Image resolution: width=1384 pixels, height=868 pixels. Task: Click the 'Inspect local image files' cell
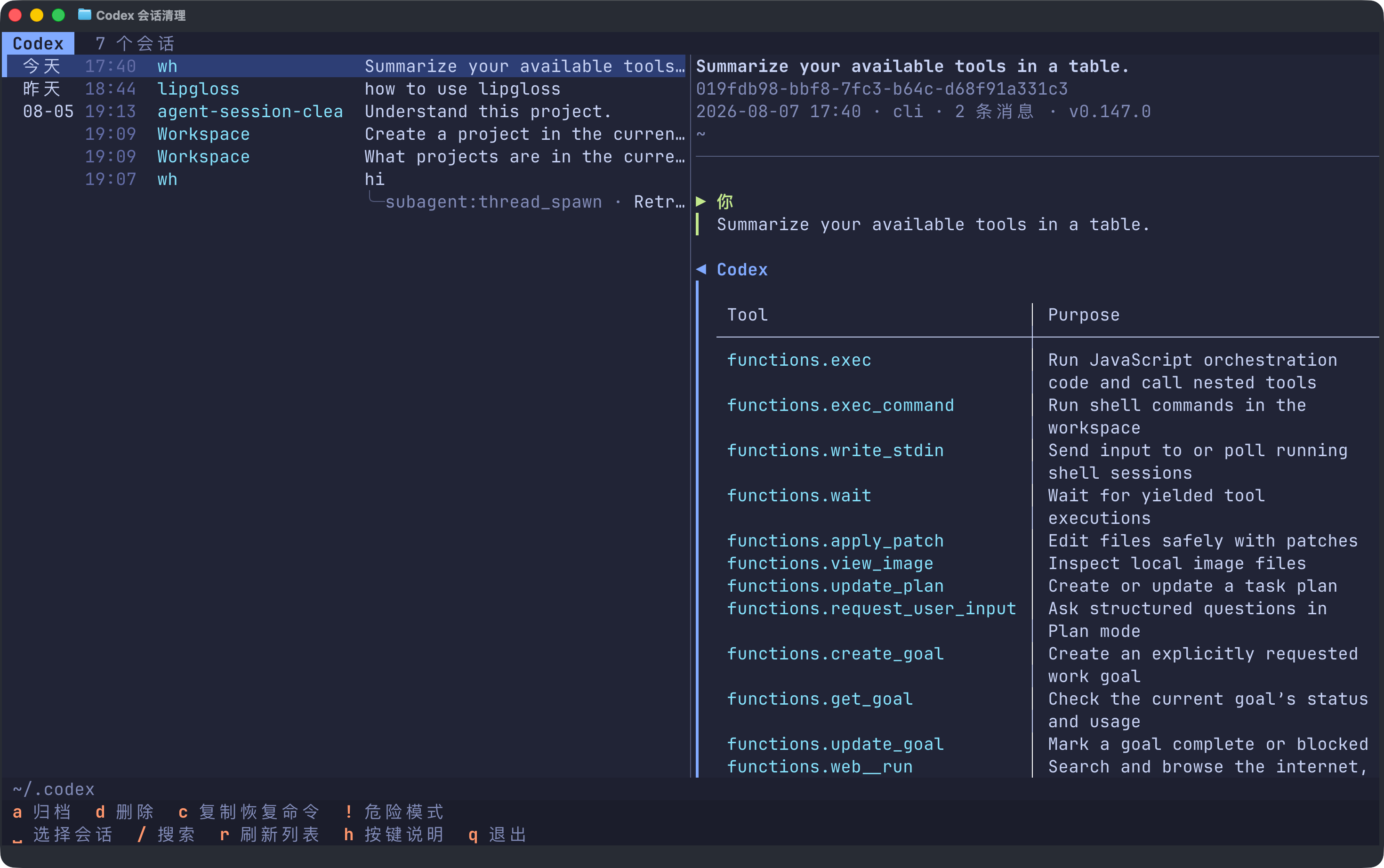pyautogui.click(x=1177, y=563)
